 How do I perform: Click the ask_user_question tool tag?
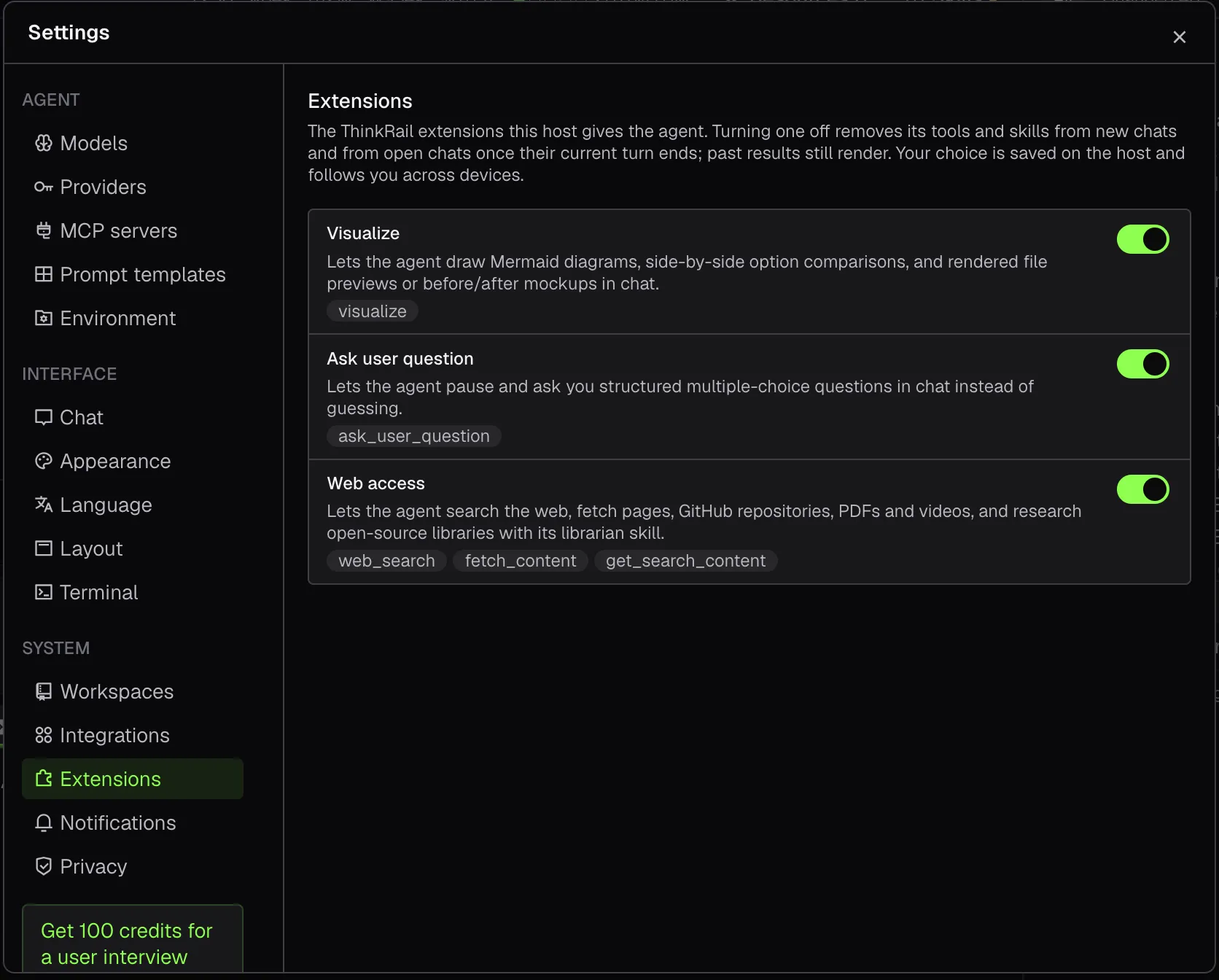click(x=413, y=436)
